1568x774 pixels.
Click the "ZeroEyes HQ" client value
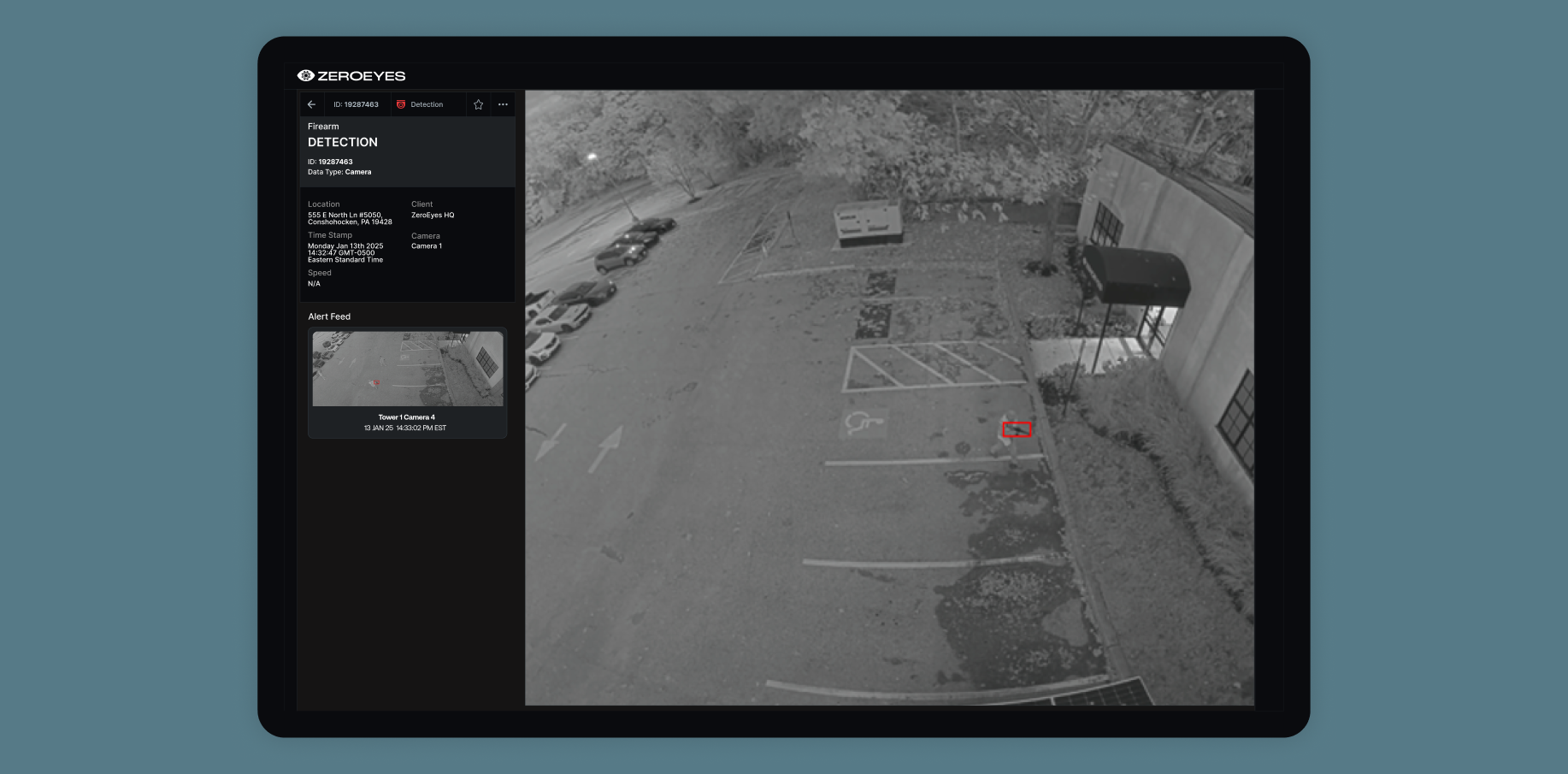[x=433, y=215]
